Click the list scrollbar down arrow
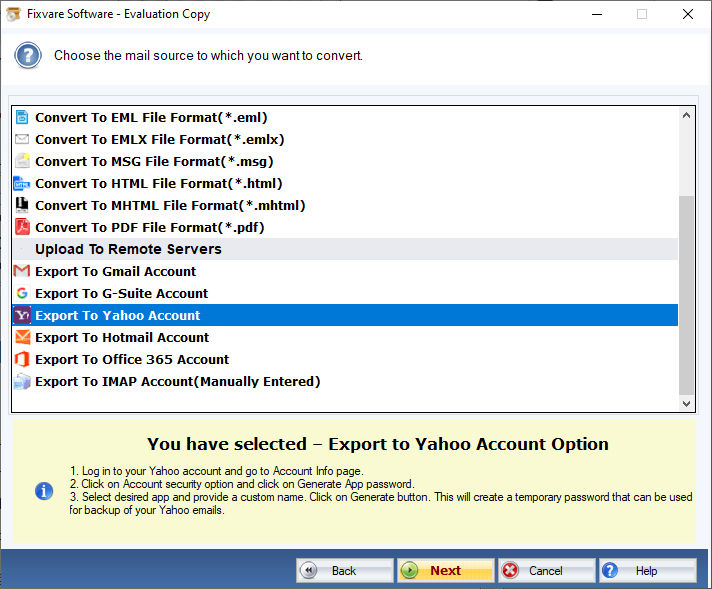 point(686,403)
